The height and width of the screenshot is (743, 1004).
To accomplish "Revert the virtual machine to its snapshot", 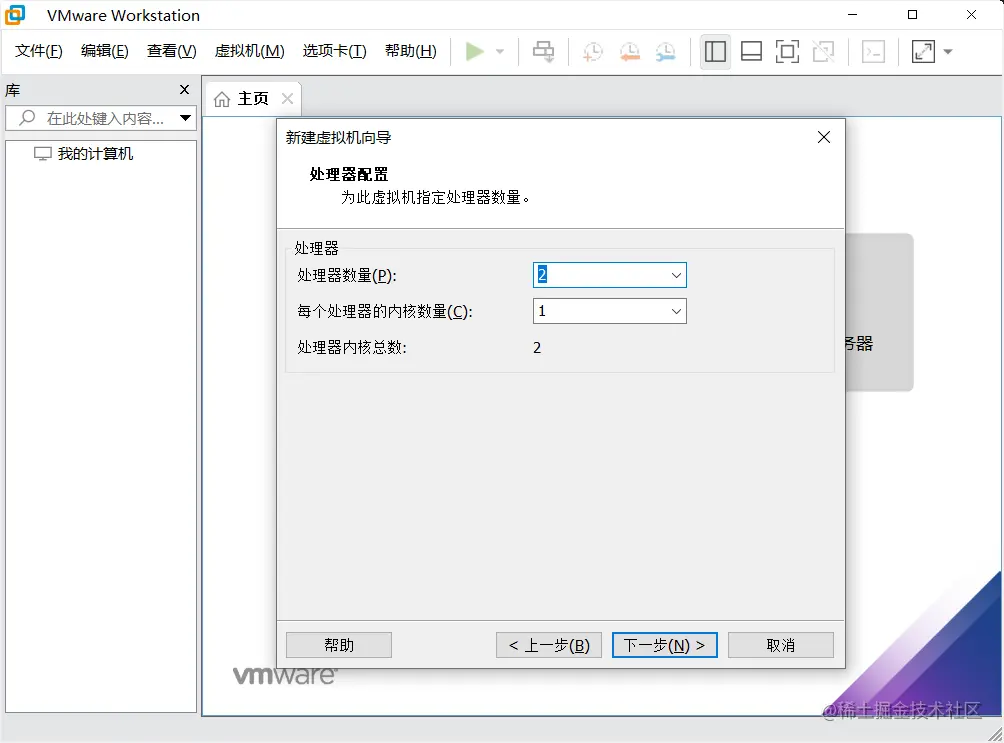I will [x=628, y=51].
